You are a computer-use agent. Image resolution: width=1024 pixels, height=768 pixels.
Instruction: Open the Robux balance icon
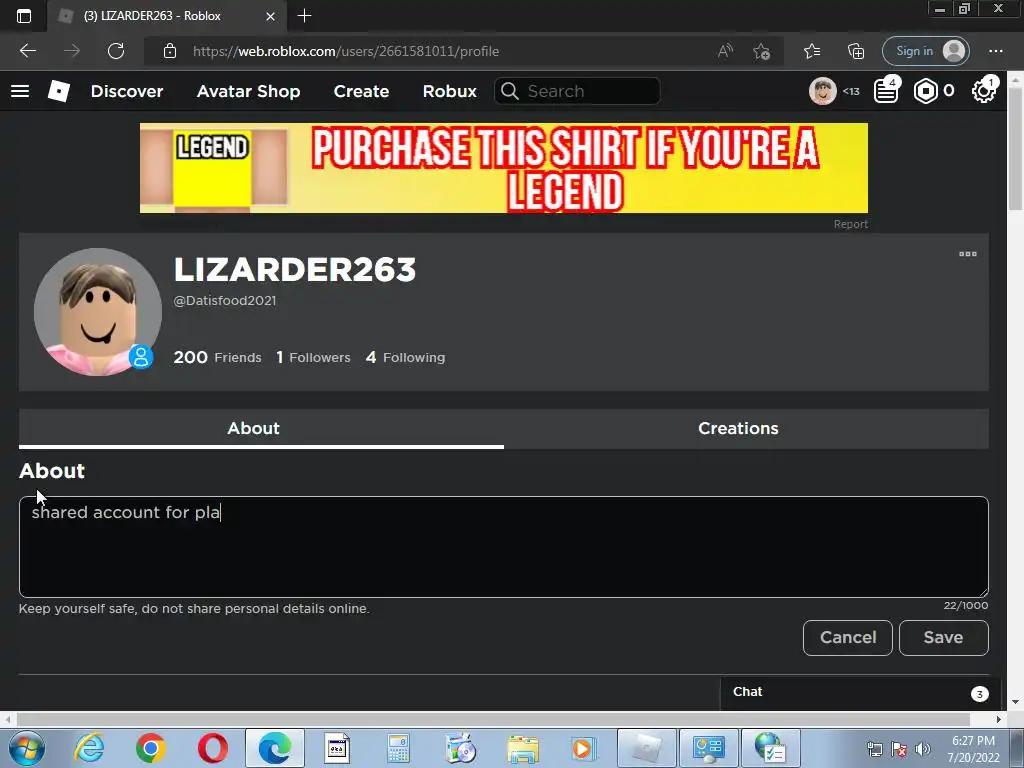coord(925,91)
